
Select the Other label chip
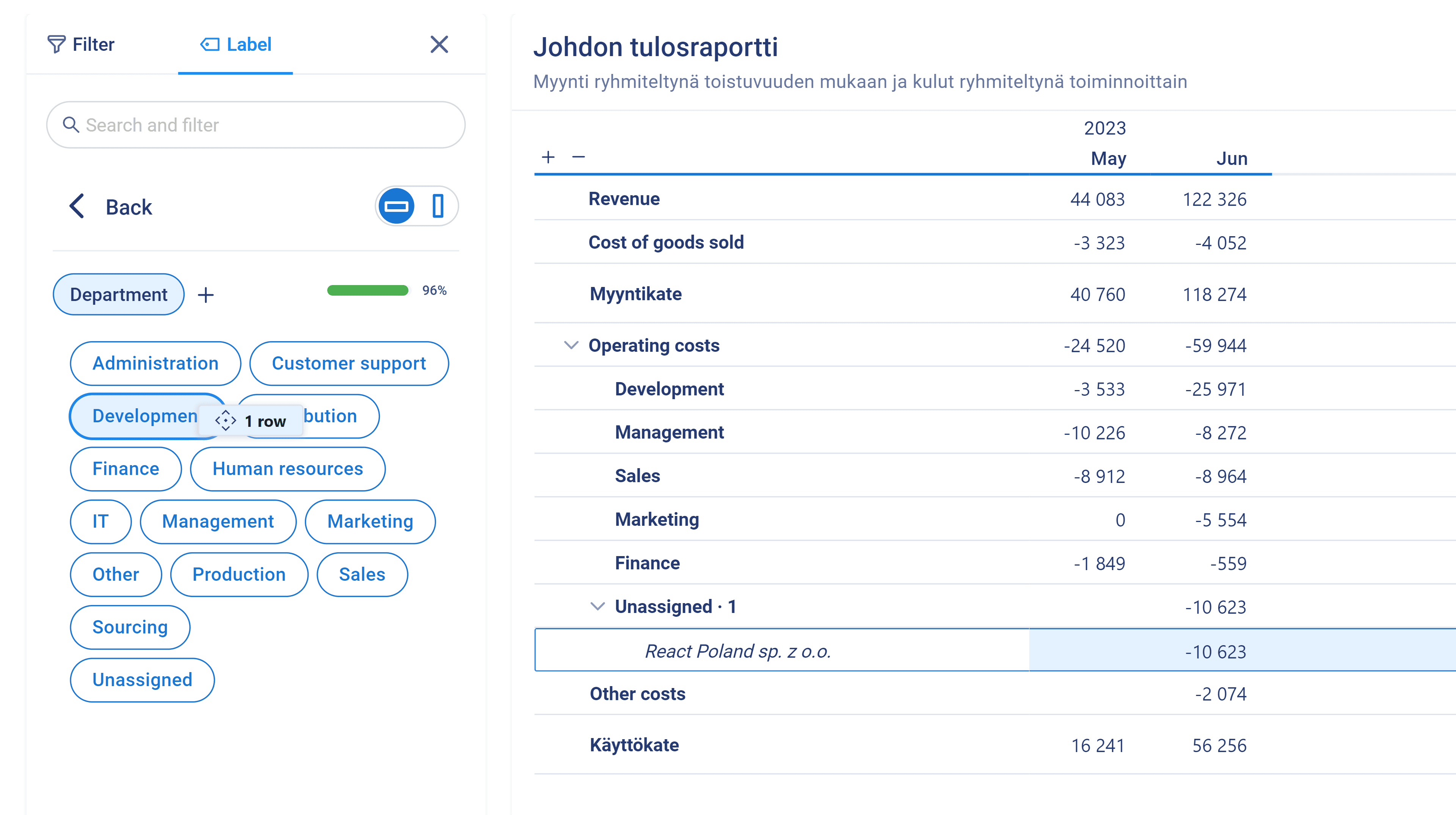click(x=116, y=574)
